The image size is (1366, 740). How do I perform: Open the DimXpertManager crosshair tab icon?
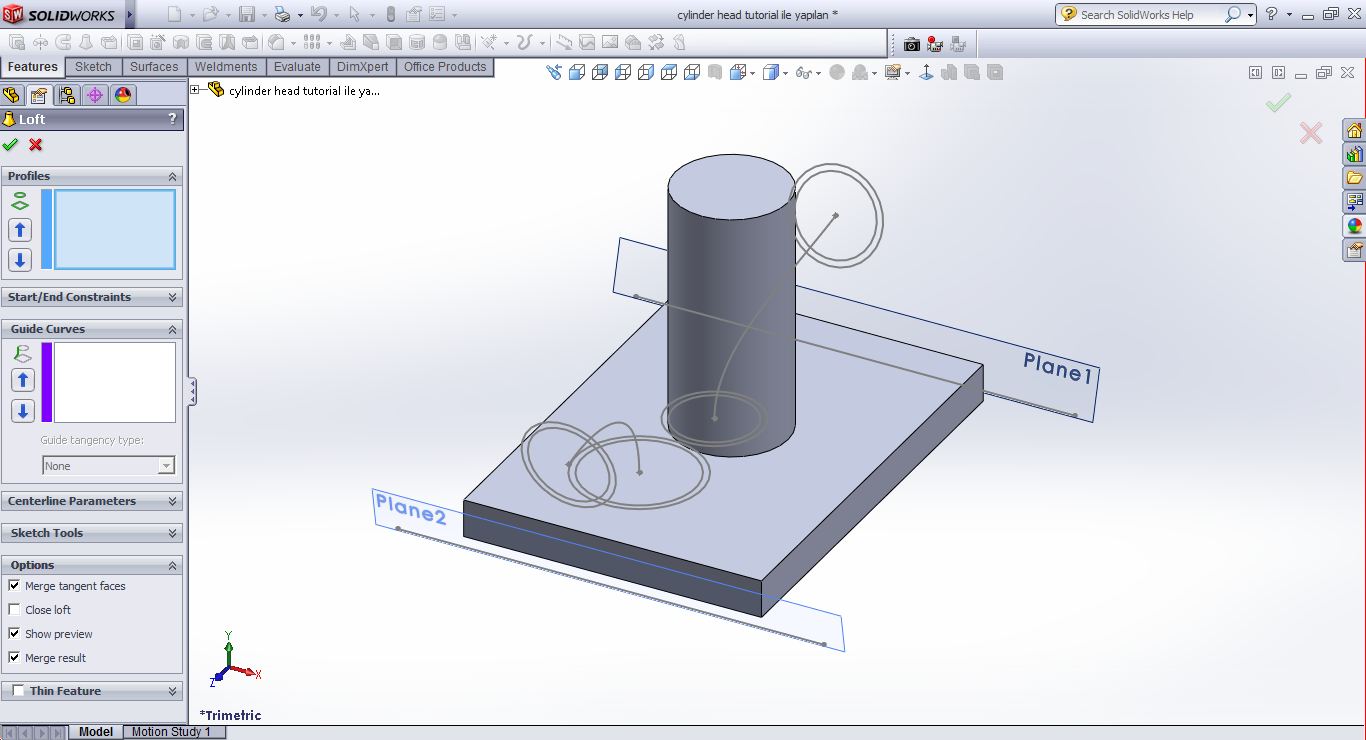point(95,95)
